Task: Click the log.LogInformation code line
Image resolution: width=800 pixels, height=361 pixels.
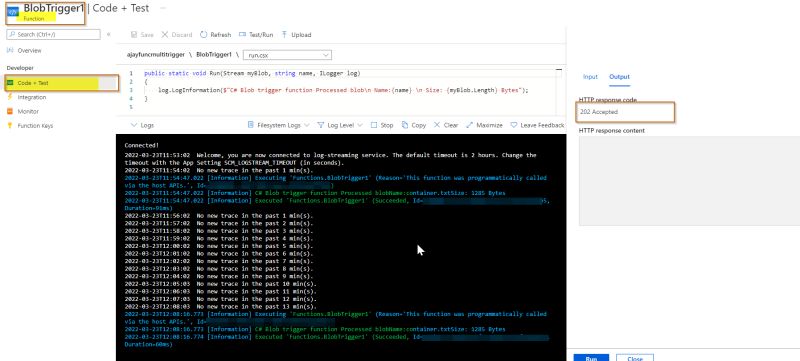Action: pos(343,90)
